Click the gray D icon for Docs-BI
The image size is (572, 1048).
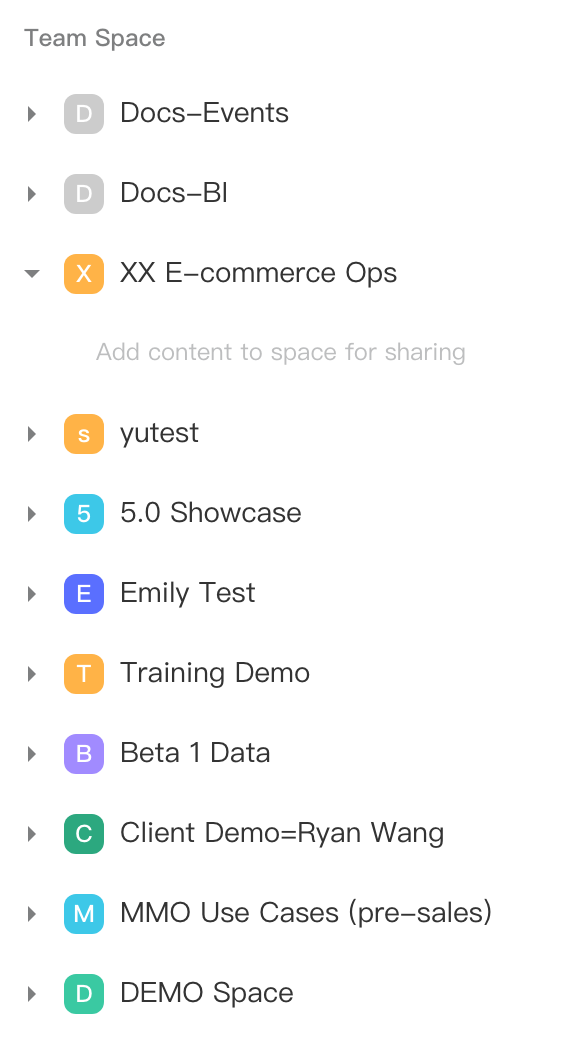point(84,194)
